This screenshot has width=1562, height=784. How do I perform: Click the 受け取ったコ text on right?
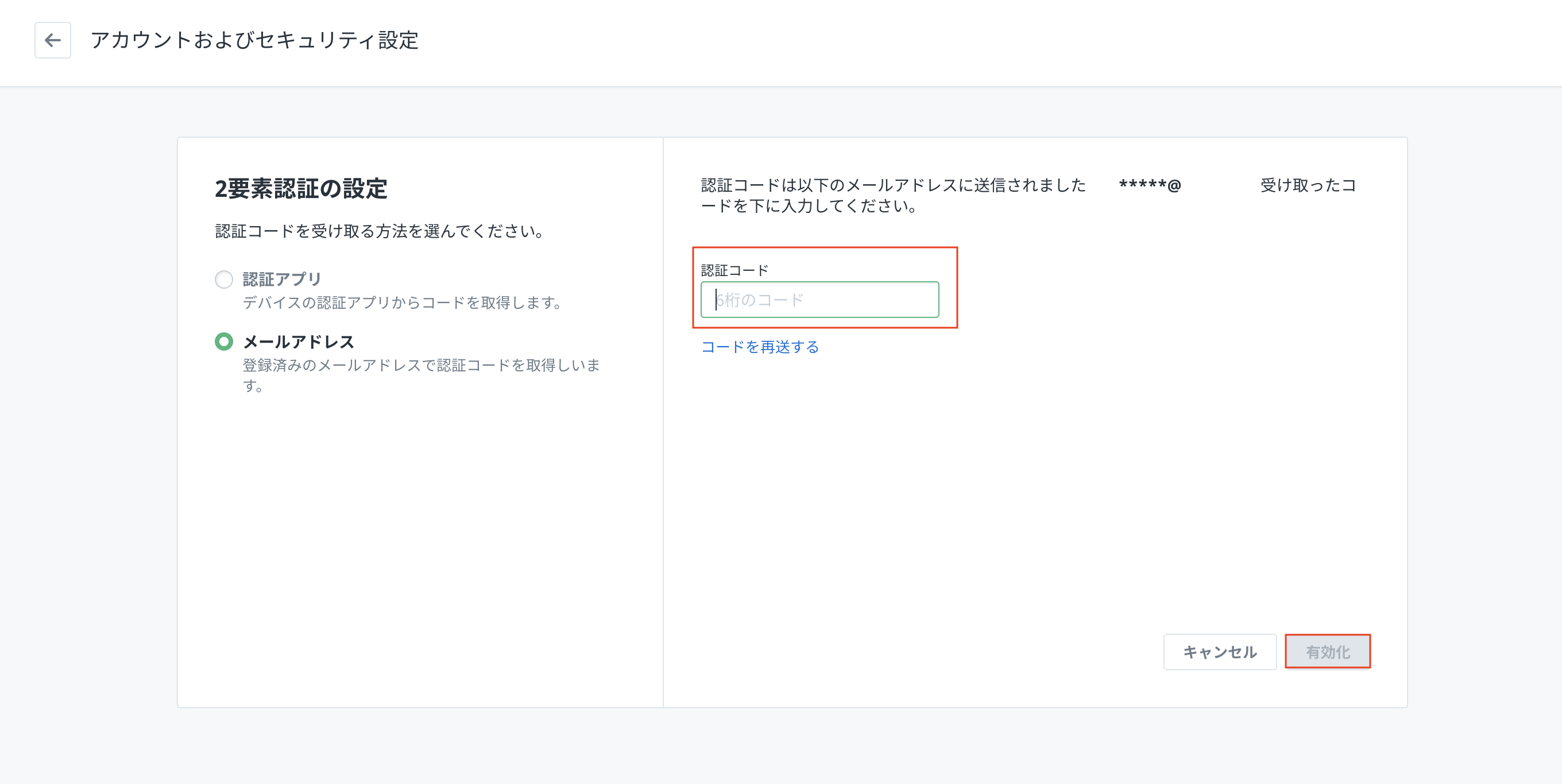pyautogui.click(x=1308, y=185)
